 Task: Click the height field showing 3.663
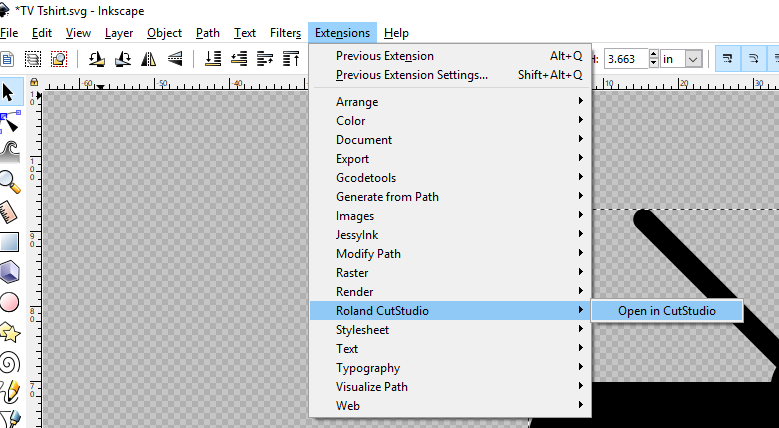point(627,59)
